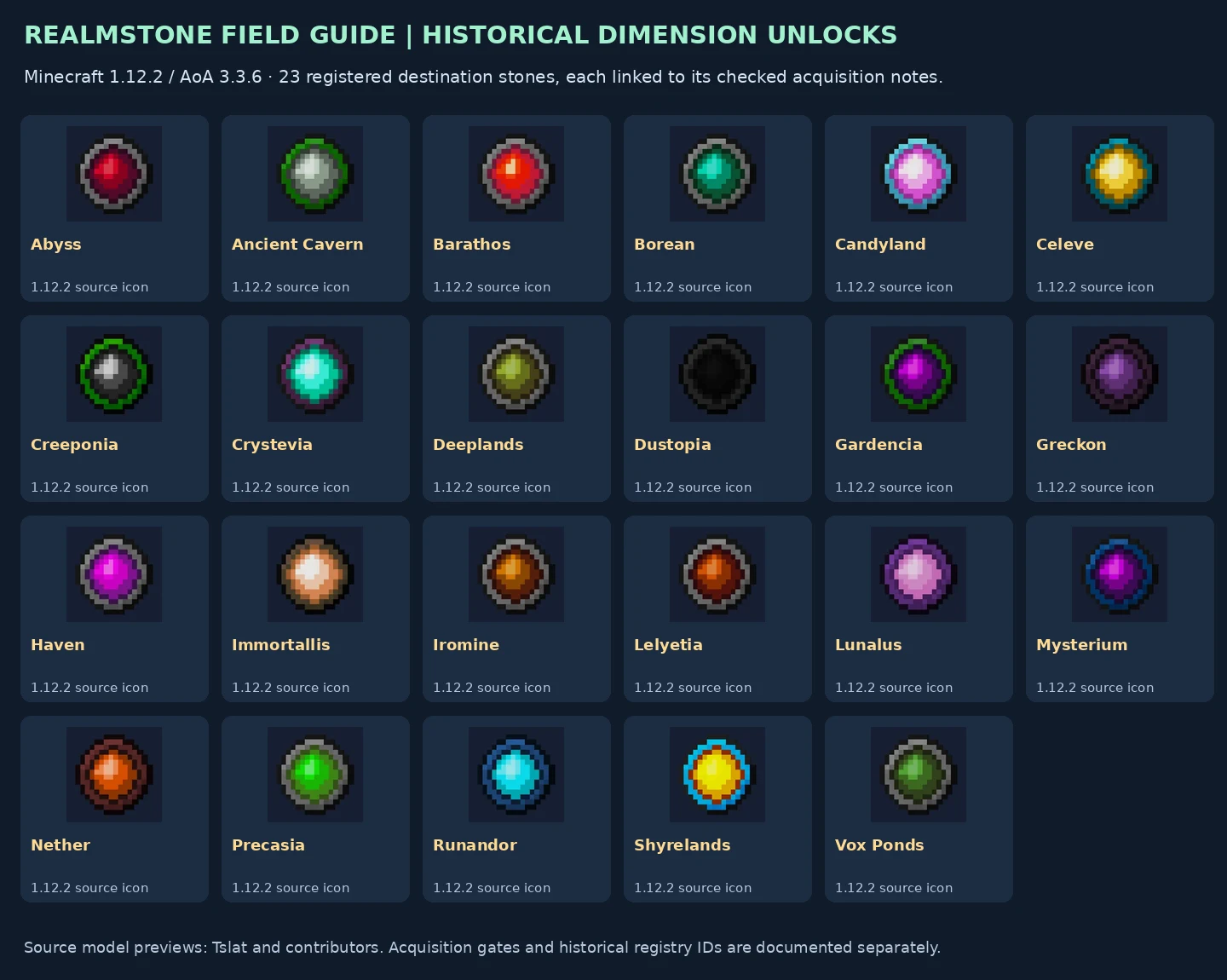Screen dimensions: 1227x980
Task: Click the Abyss realmstone icon
Action: [114, 174]
